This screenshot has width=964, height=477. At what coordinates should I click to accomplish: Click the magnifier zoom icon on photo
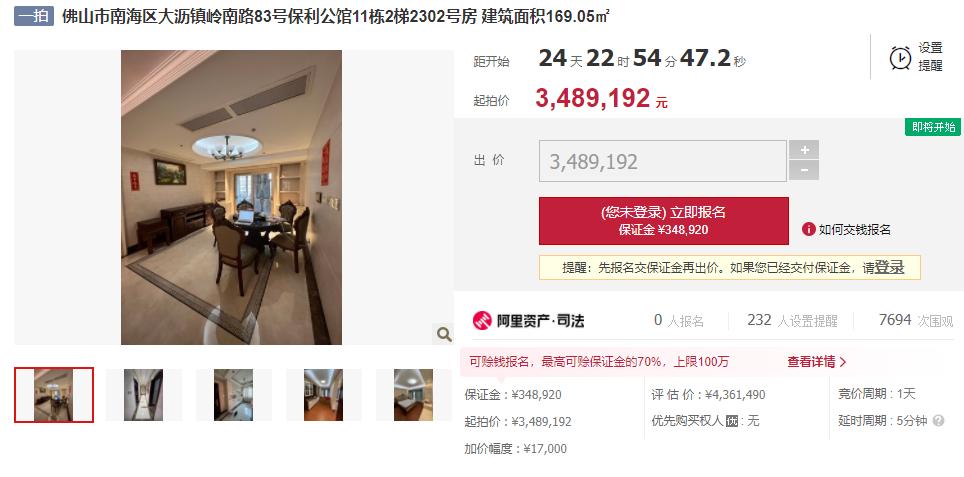point(444,334)
